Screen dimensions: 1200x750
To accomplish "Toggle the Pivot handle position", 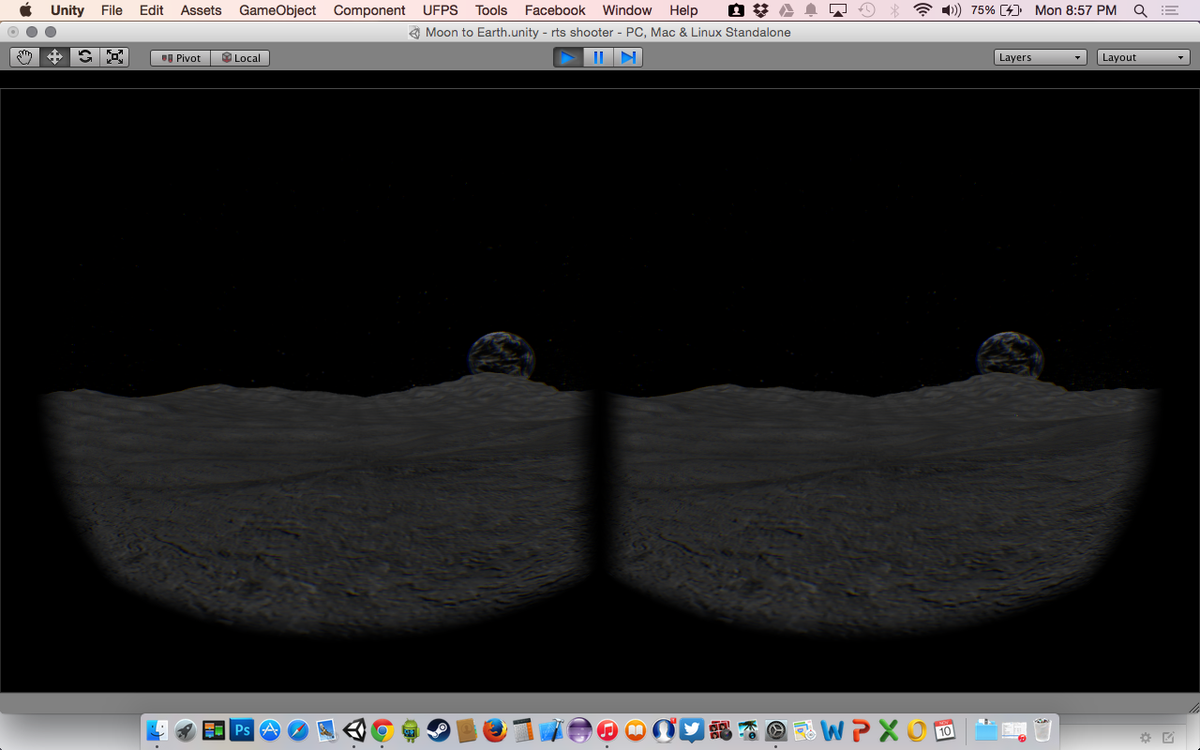I will [x=180, y=58].
